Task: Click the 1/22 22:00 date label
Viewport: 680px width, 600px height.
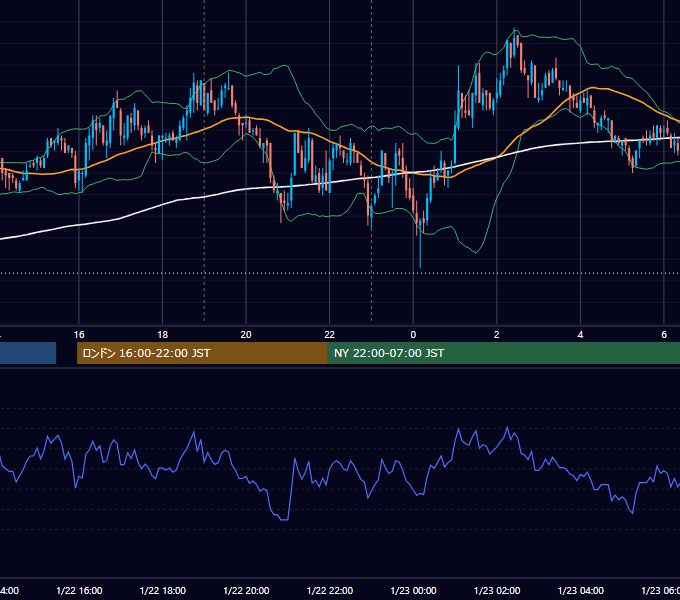Action: pos(330,591)
